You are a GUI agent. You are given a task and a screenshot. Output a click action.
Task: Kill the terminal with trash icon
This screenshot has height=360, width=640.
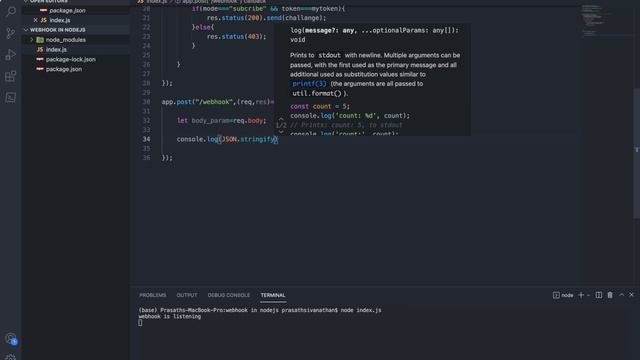[x=610, y=295]
